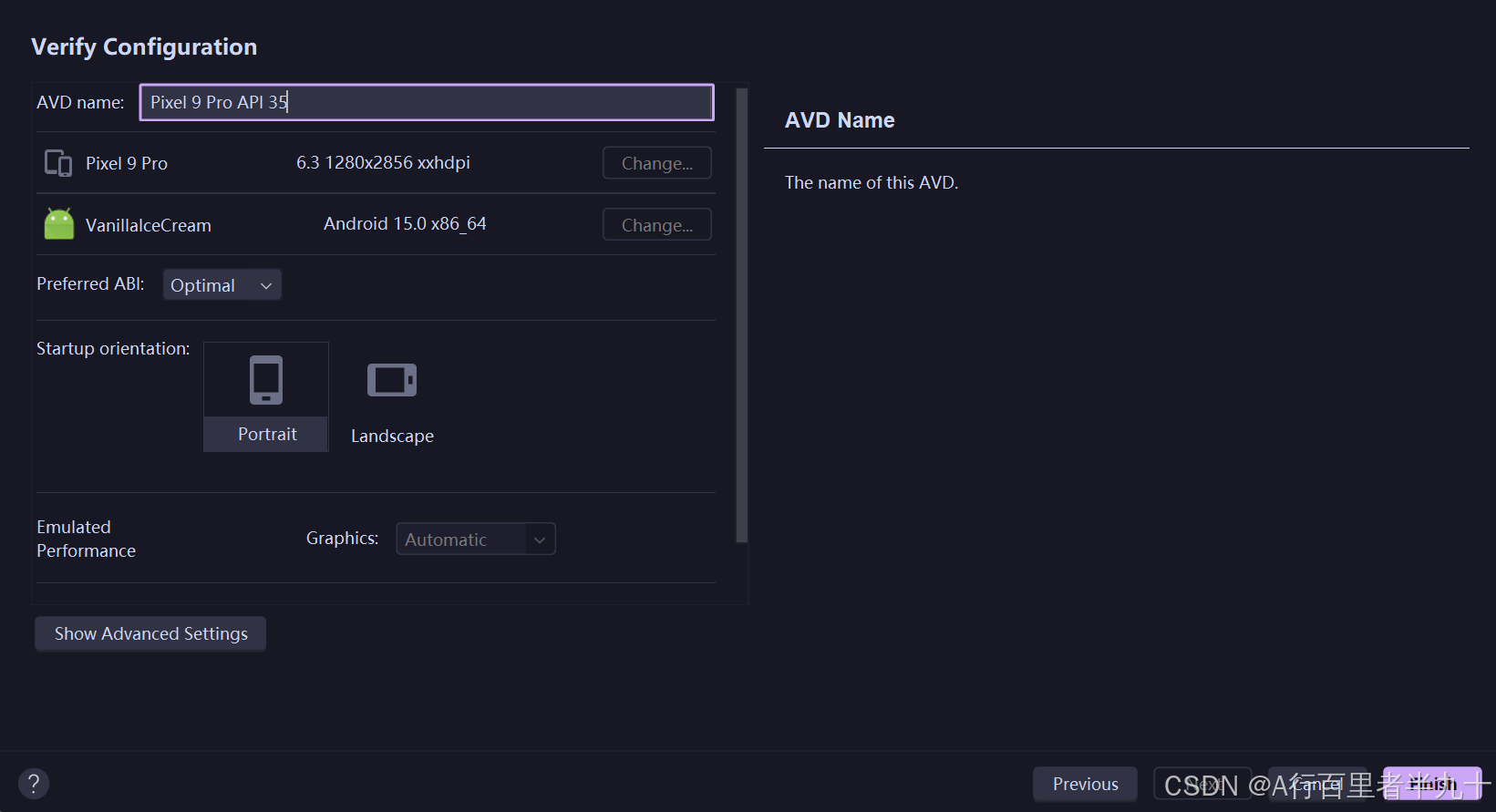Open the Graphics Automatic dropdown

[476, 539]
